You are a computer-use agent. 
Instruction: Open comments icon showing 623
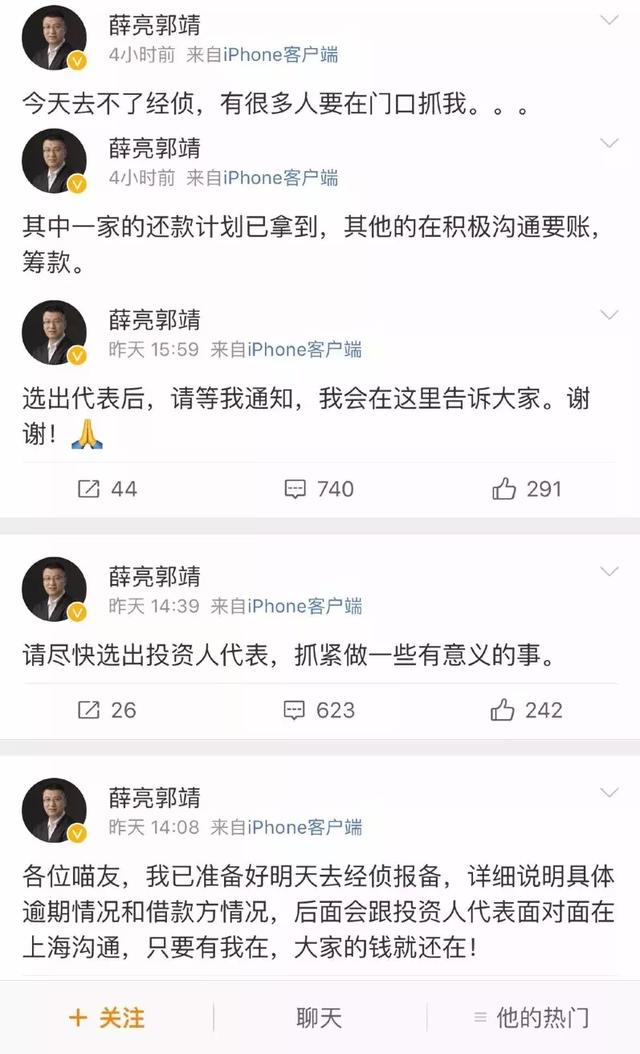pos(294,710)
